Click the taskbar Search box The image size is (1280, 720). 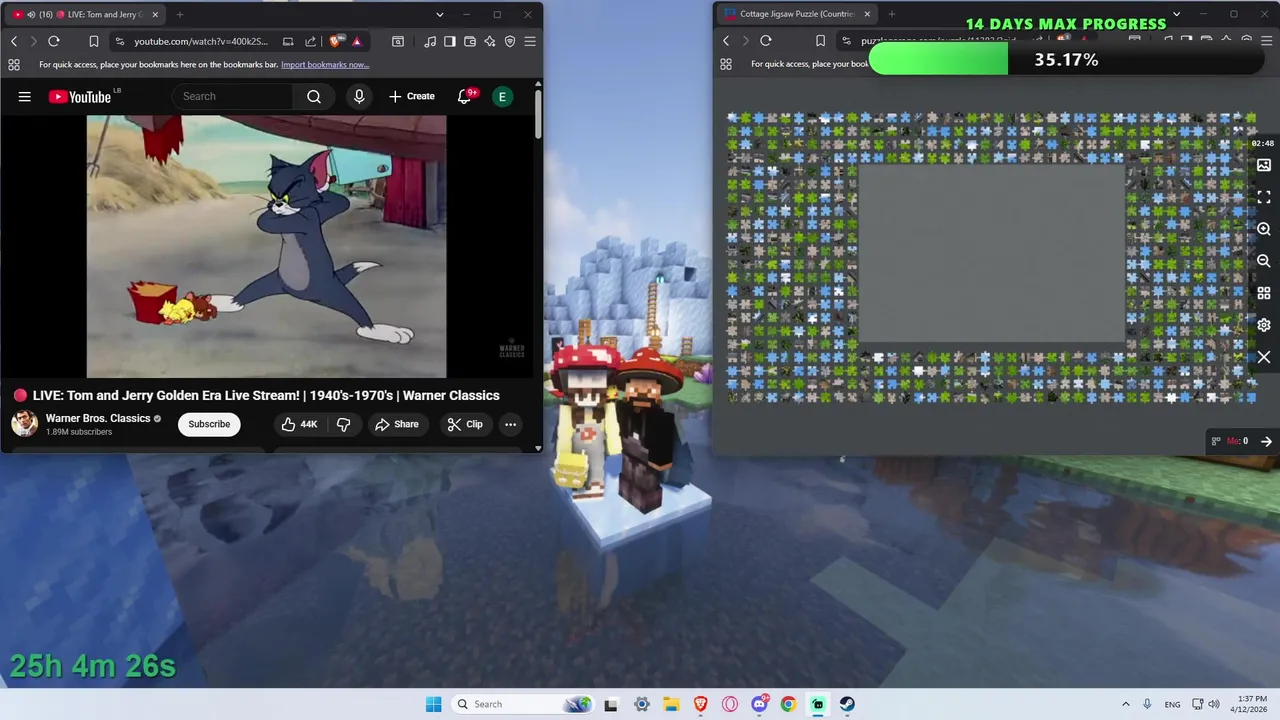tap(523, 704)
